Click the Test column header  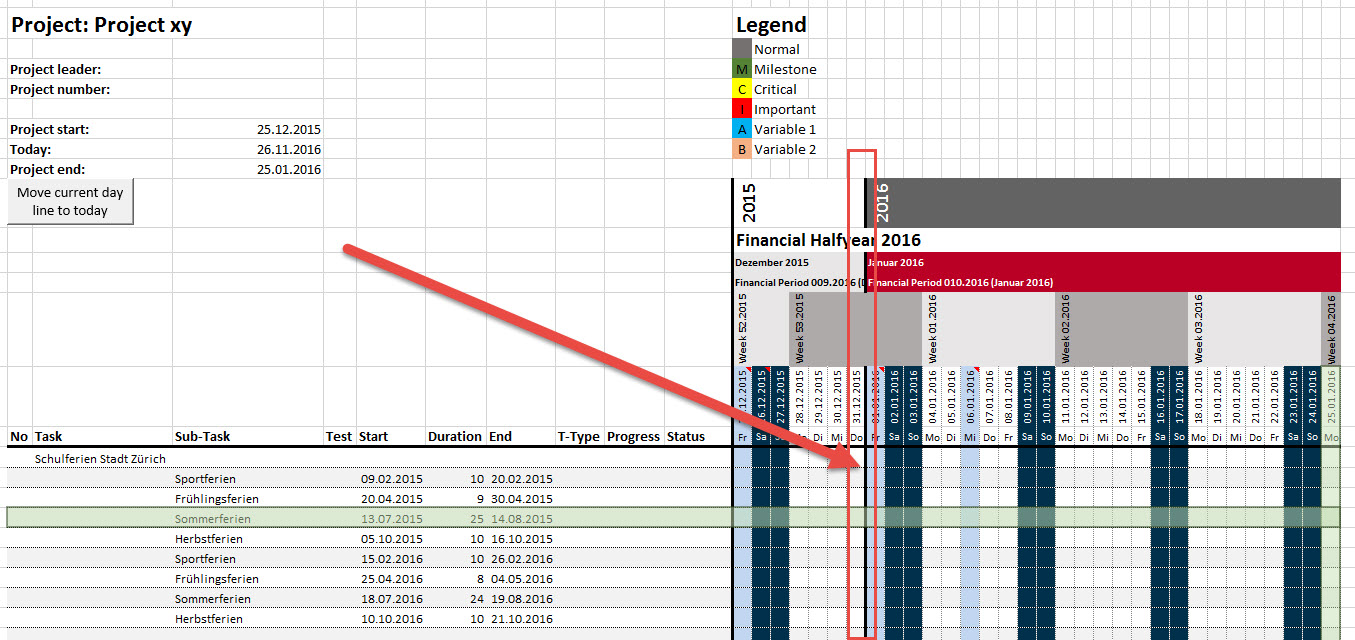pos(339,436)
